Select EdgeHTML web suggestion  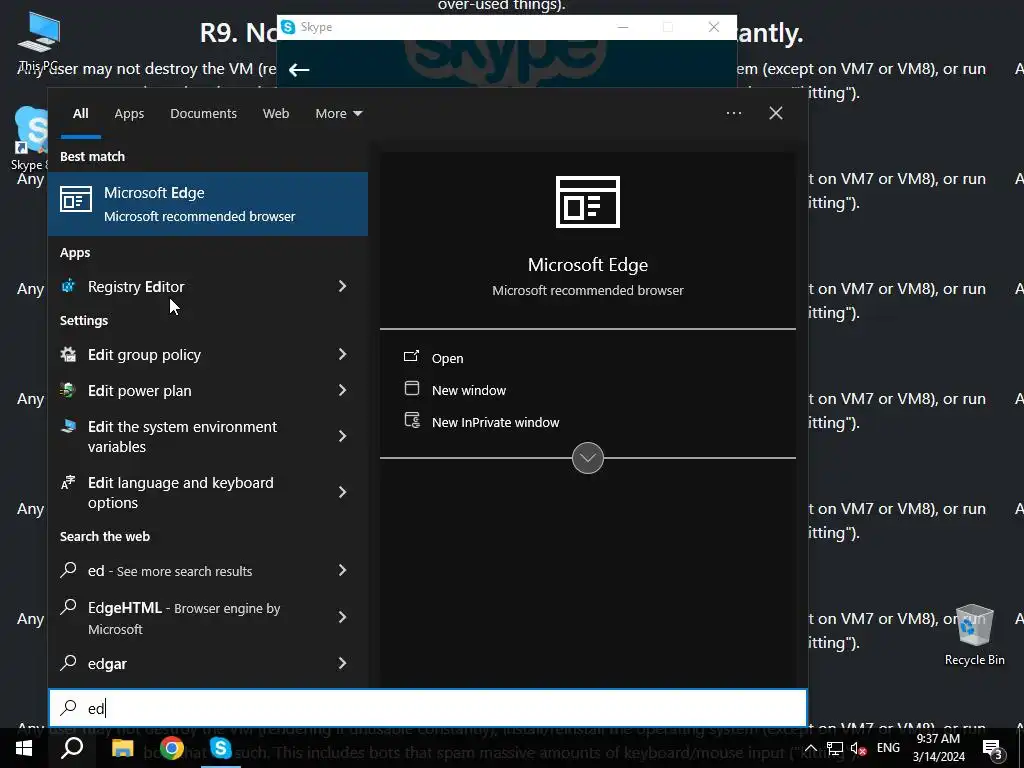coord(208,617)
